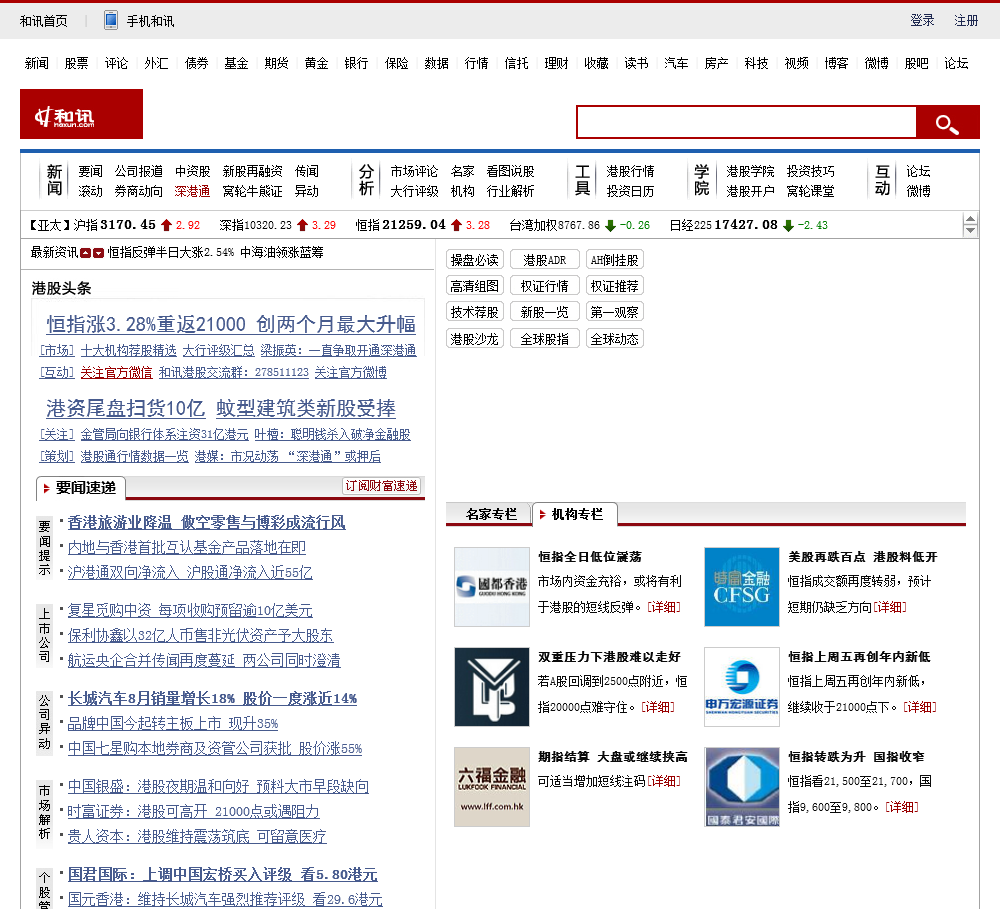Go to 和讯首页
The height and width of the screenshot is (909, 1000).
click(43, 21)
